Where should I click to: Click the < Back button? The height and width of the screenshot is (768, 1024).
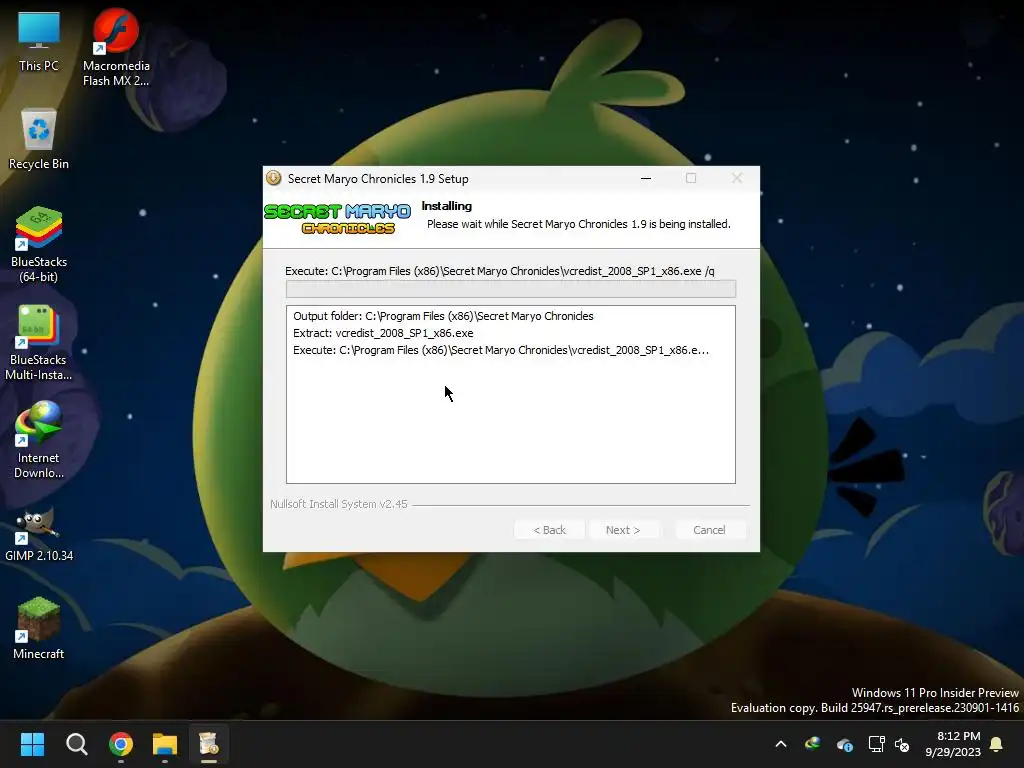(x=549, y=530)
